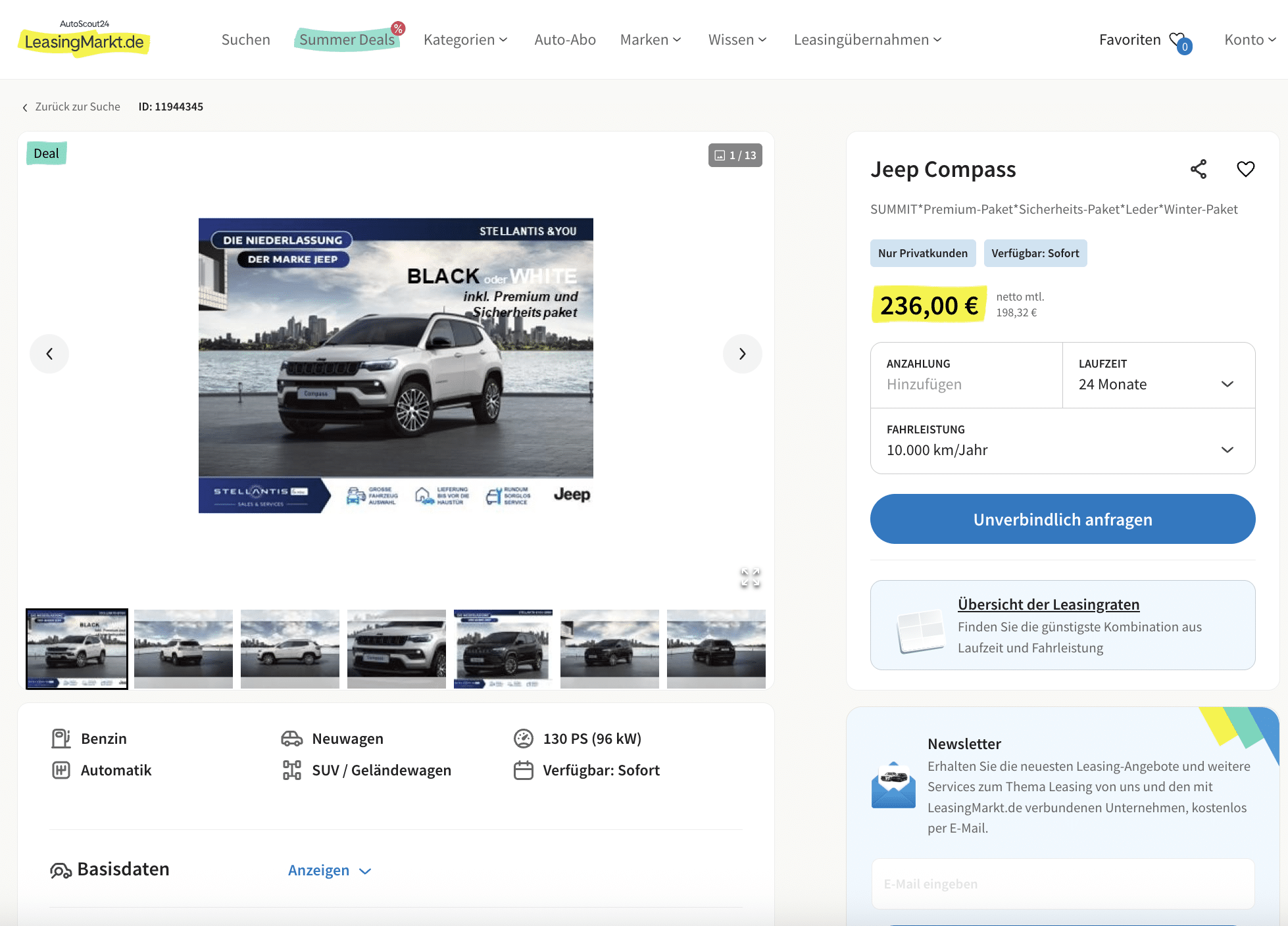Select seventh thumbnail black Jeep rear
The width and height of the screenshot is (1288, 926).
716,649
